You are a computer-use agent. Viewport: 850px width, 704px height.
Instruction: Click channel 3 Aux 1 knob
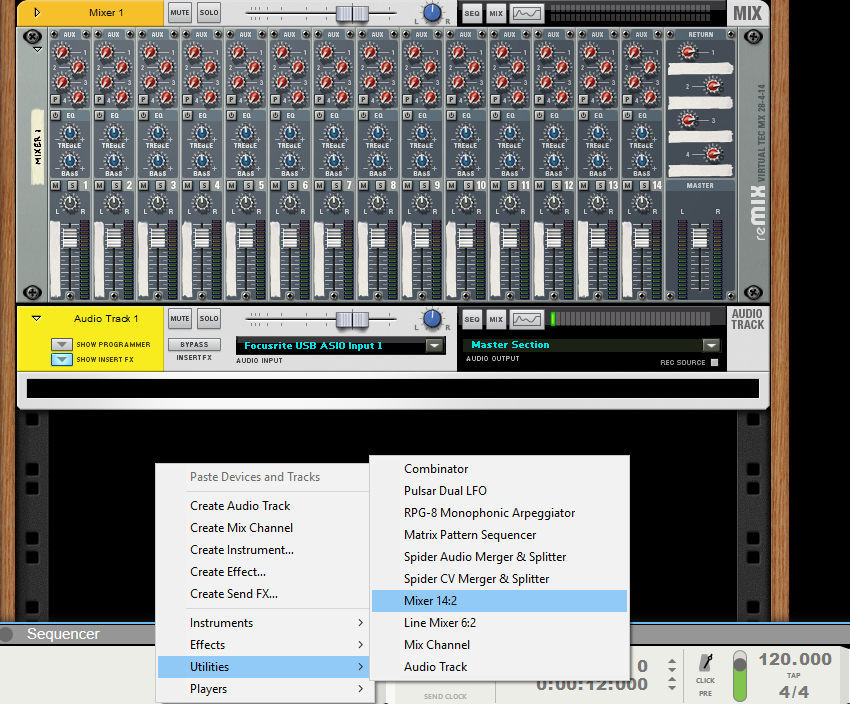[x=150, y=52]
